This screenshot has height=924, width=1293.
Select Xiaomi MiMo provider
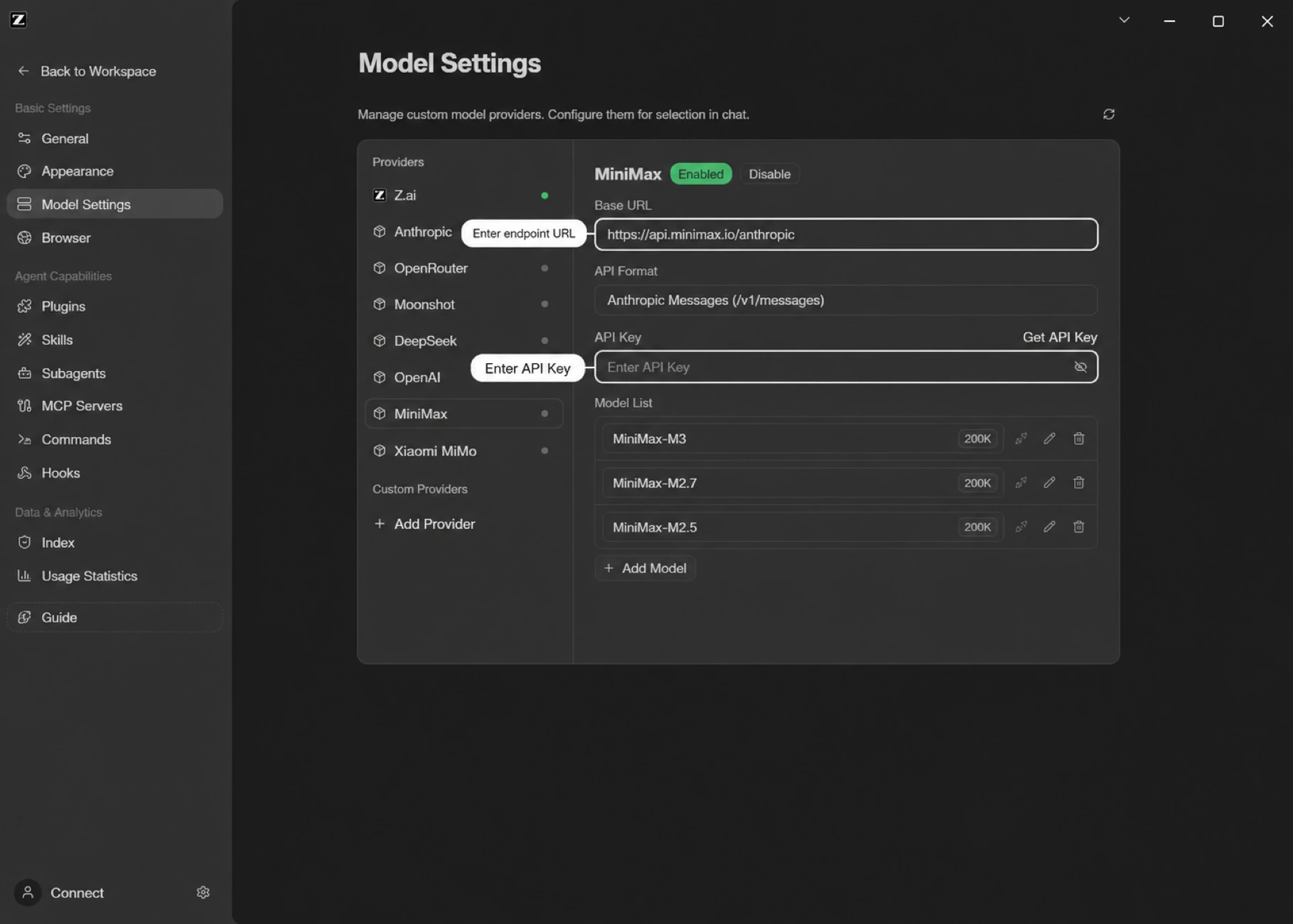(x=463, y=451)
